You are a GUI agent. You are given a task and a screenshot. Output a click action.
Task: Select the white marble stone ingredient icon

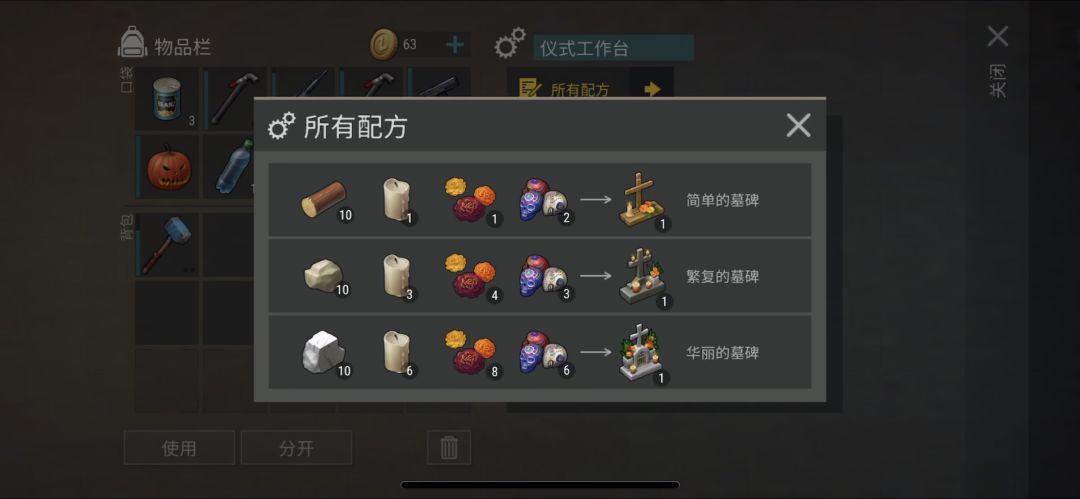tap(324, 352)
